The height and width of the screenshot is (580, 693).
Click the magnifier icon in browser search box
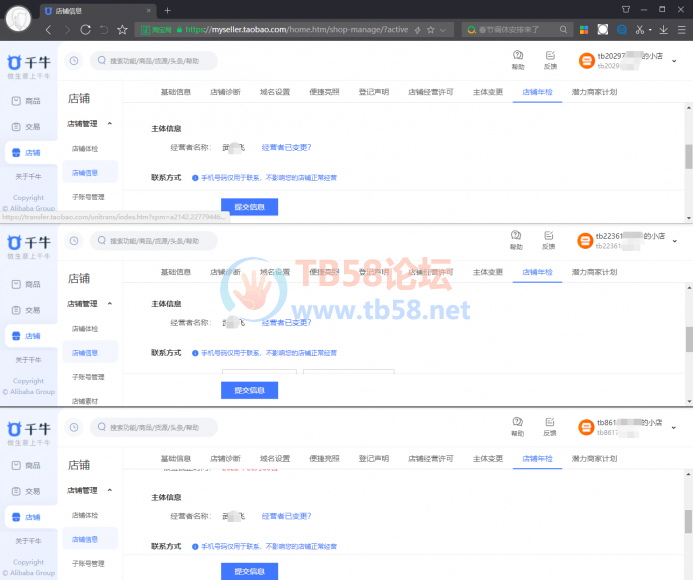(x=563, y=30)
